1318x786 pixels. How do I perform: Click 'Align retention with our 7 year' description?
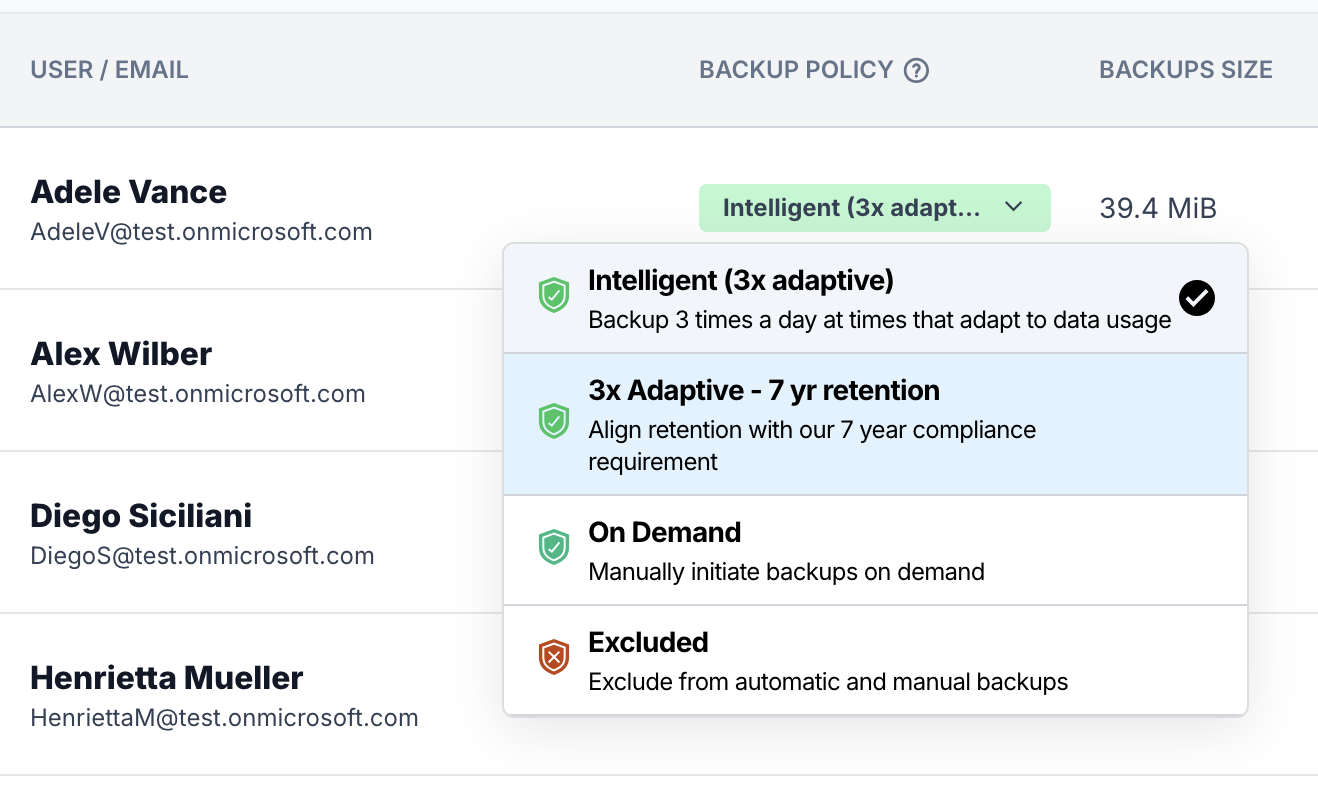(812, 446)
